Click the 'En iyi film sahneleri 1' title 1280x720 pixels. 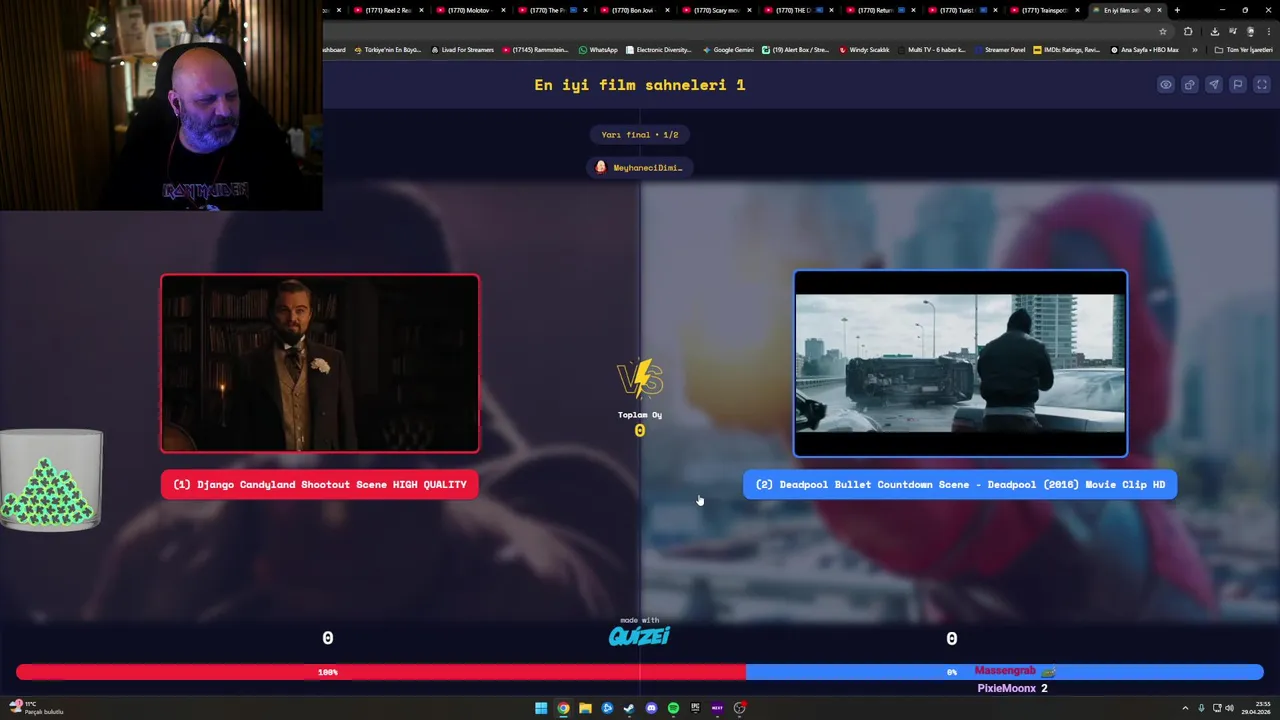pyautogui.click(x=640, y=85)
